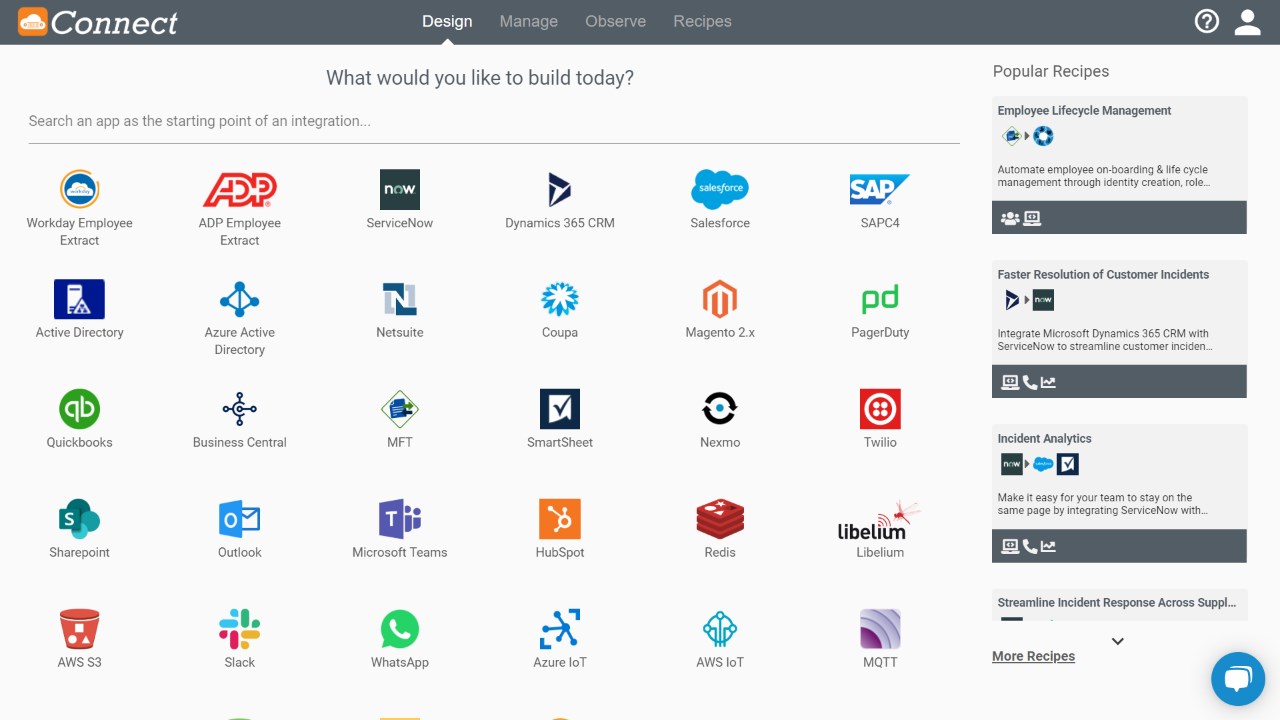This screenshot has width=1280, height=720.
Task: Choose the HubSpot app icon
Action: [x=559, y=519]
